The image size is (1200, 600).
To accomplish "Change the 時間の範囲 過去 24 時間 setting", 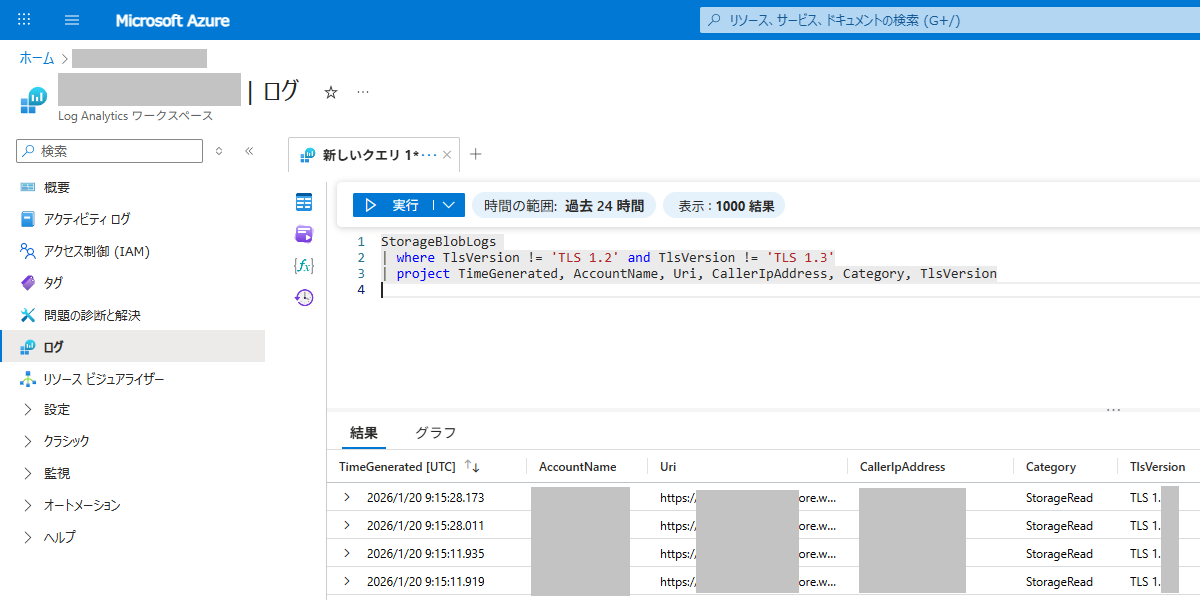I will tap(564, 206).
